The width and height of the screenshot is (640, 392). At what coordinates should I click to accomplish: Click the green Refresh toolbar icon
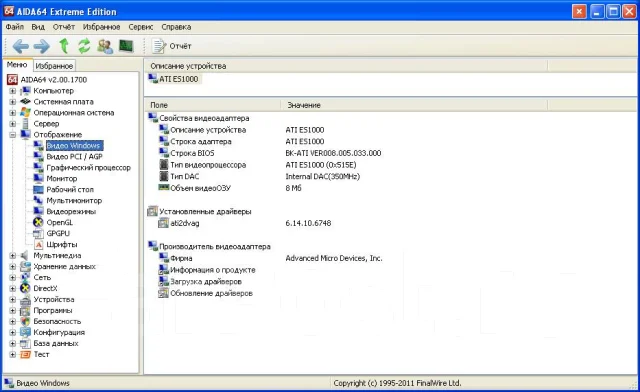click(84, 46)
